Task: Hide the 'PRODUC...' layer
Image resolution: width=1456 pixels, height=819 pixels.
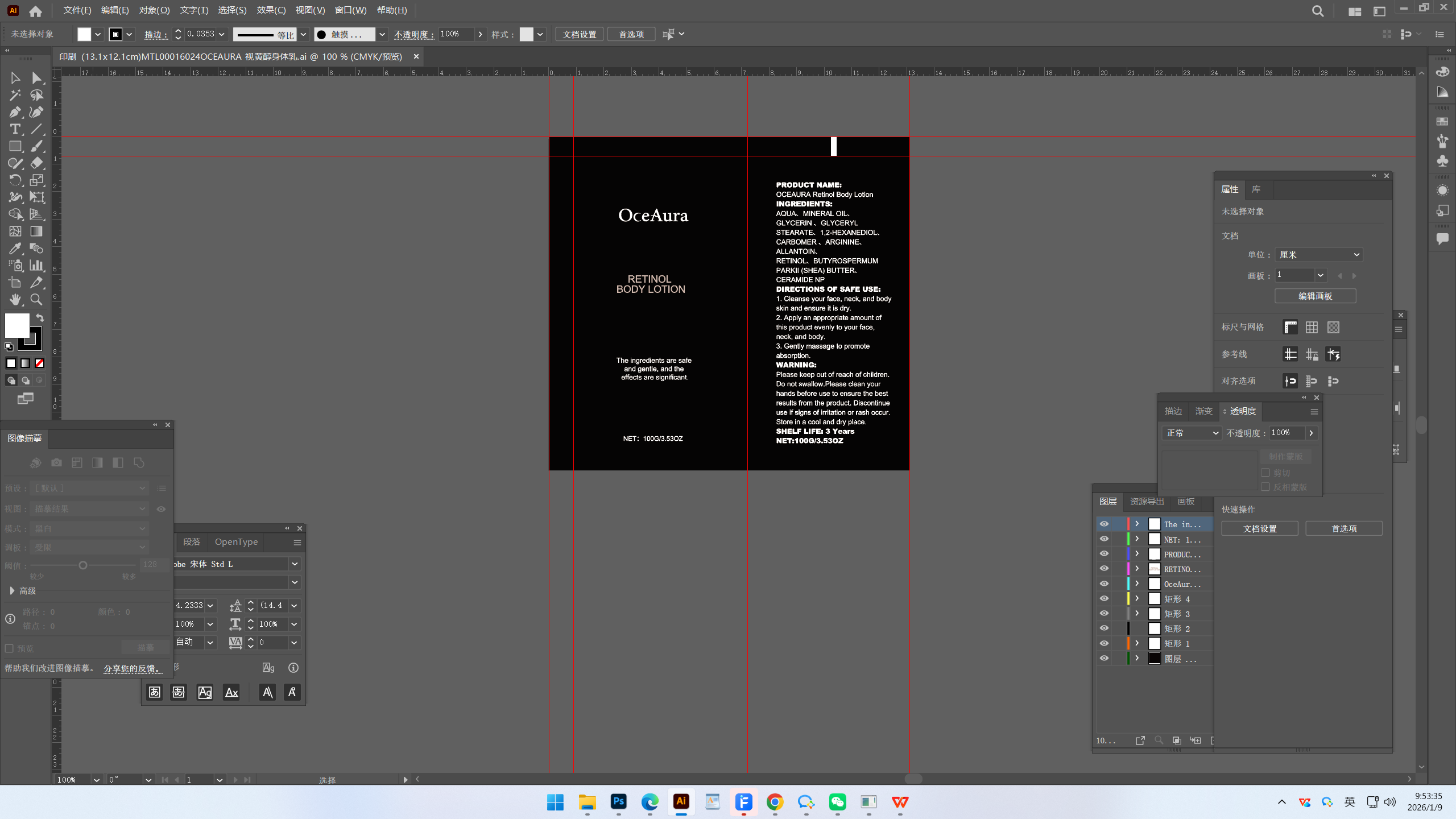Action: pyautogui.click(x=1104, y=553)
